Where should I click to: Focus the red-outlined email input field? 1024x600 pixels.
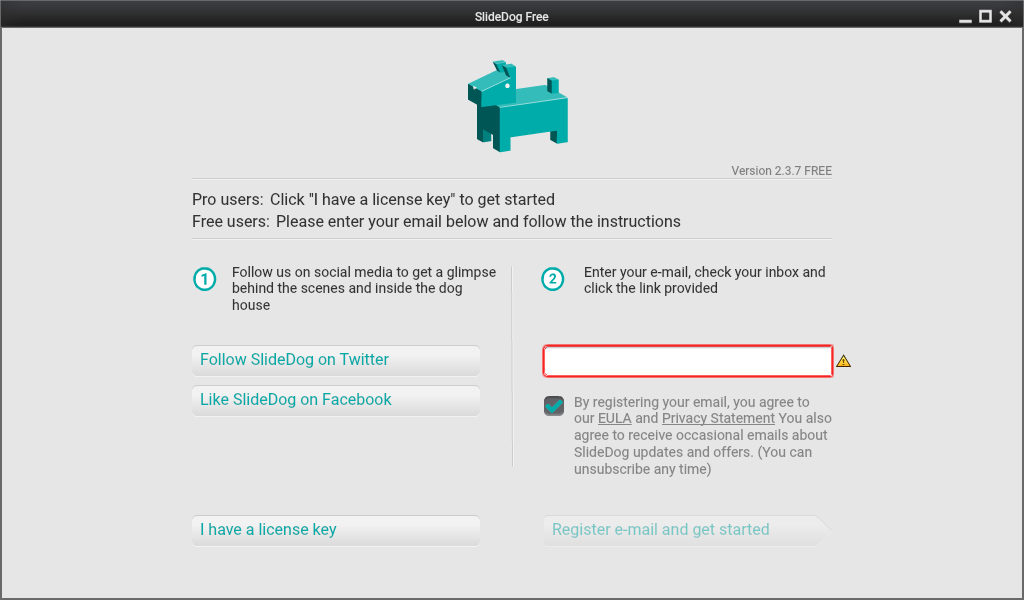tap(688, 361)
